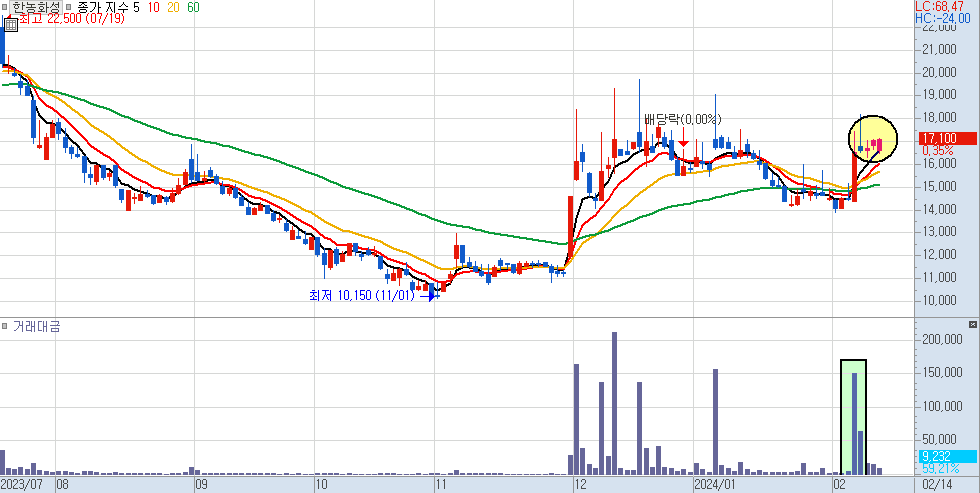980x493 pixels.
Task: Click the 거래대금 panel title
Action: point(36,326)
